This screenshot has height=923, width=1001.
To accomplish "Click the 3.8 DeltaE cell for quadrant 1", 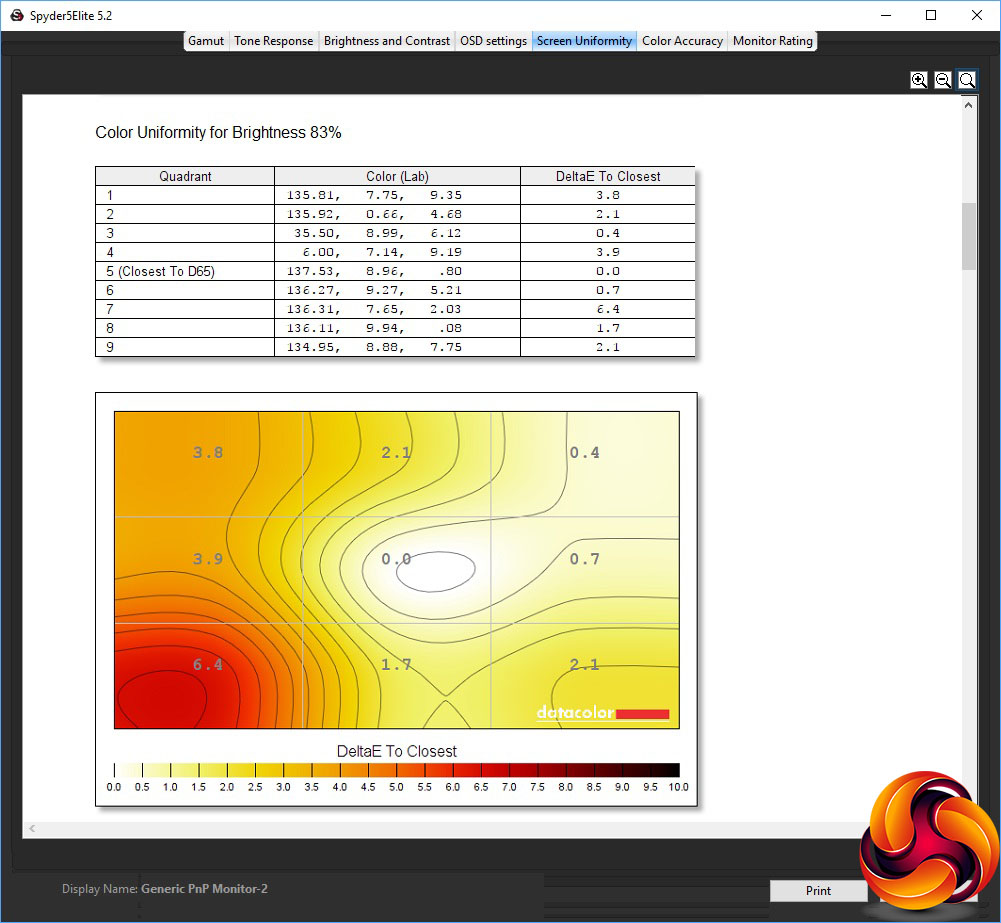I will (x=608, y=195).
